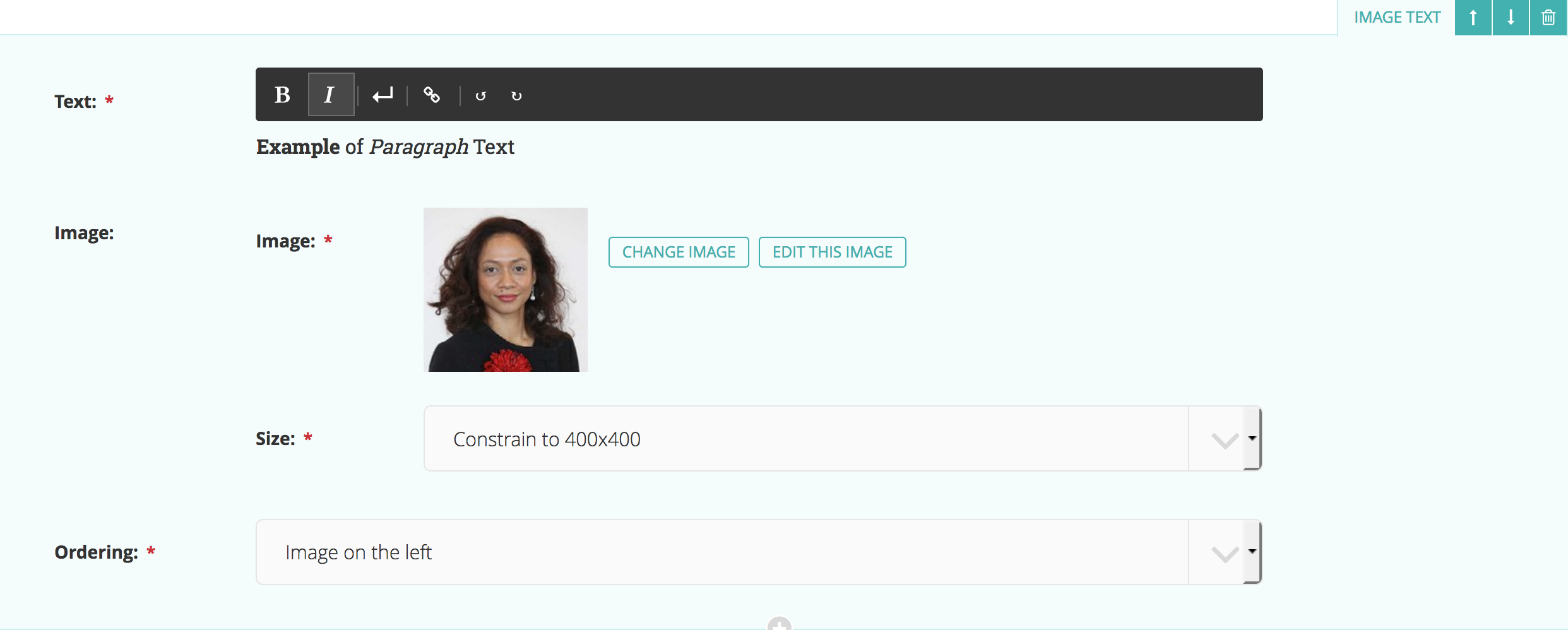Click into the 'Example of Paragraph Text' editor
Screen dimensions: 1568x630
[759, 147]
